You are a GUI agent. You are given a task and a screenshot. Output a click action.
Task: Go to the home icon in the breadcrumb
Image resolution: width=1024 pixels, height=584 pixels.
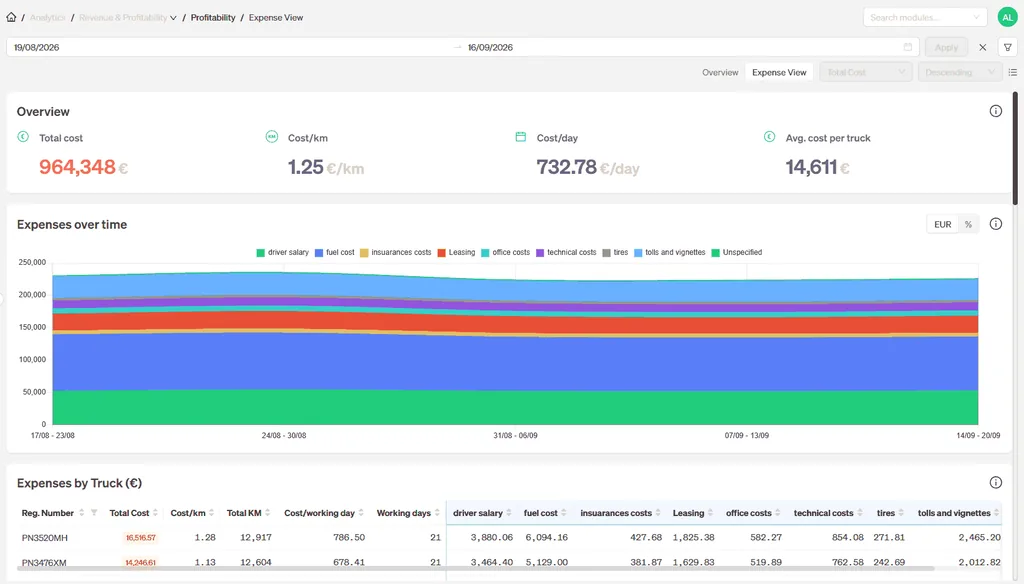[x=11, y=17]
